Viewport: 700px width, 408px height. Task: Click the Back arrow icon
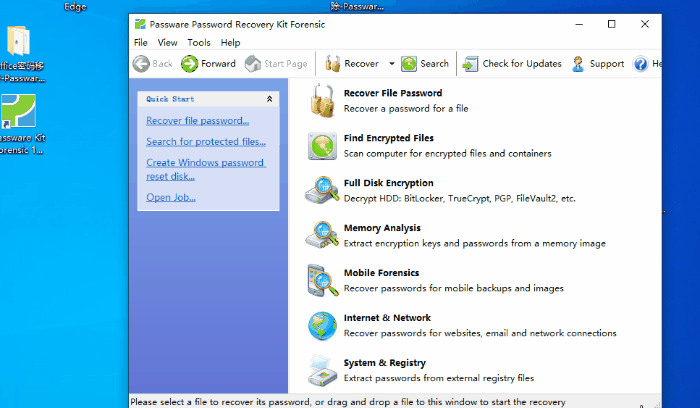click(141, 64)
